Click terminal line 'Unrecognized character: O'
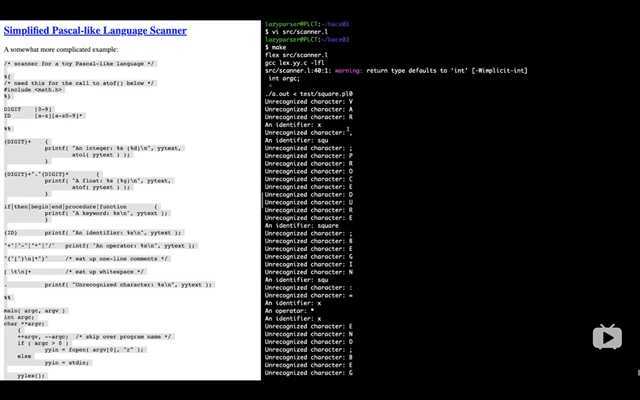The image size is (640, 400). click(x=309, y=171)
